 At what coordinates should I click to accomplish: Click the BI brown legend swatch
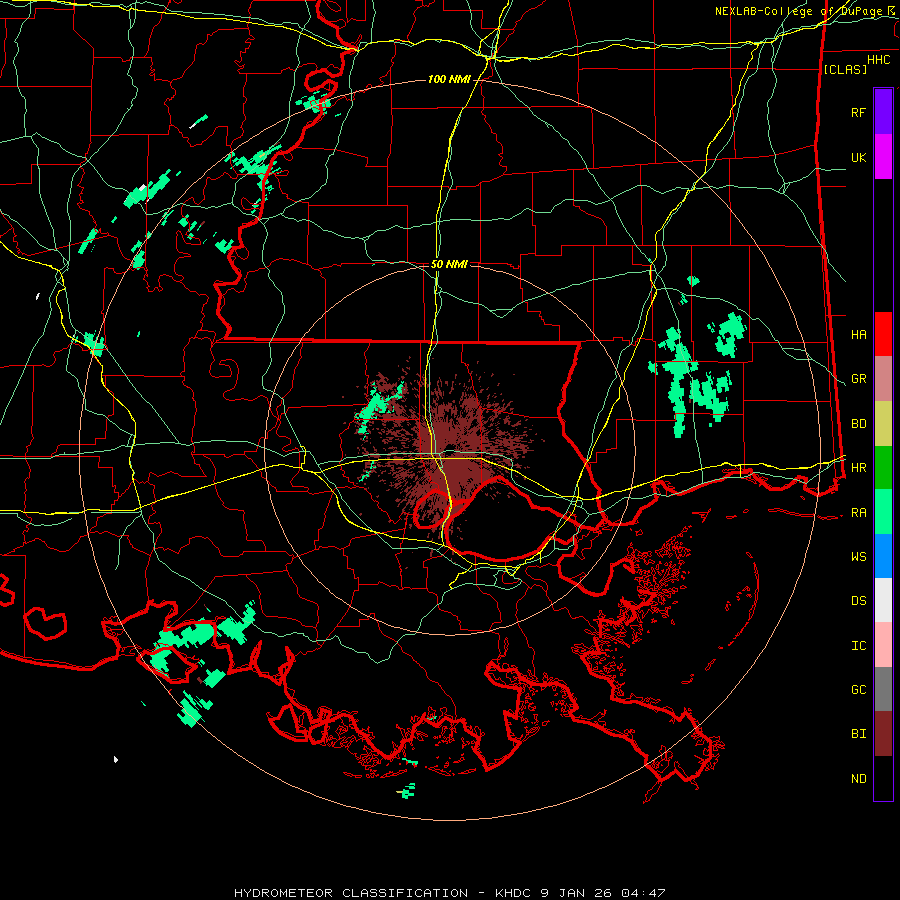[x=883, y=734]
